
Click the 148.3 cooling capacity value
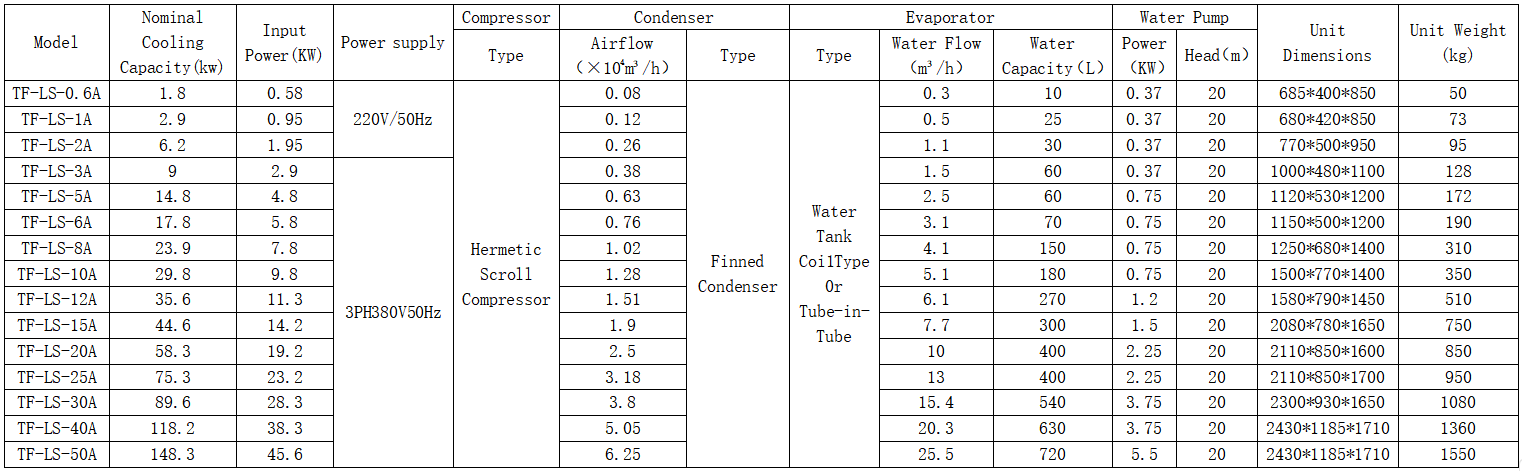pyautogui.click(x=172, y=454)
